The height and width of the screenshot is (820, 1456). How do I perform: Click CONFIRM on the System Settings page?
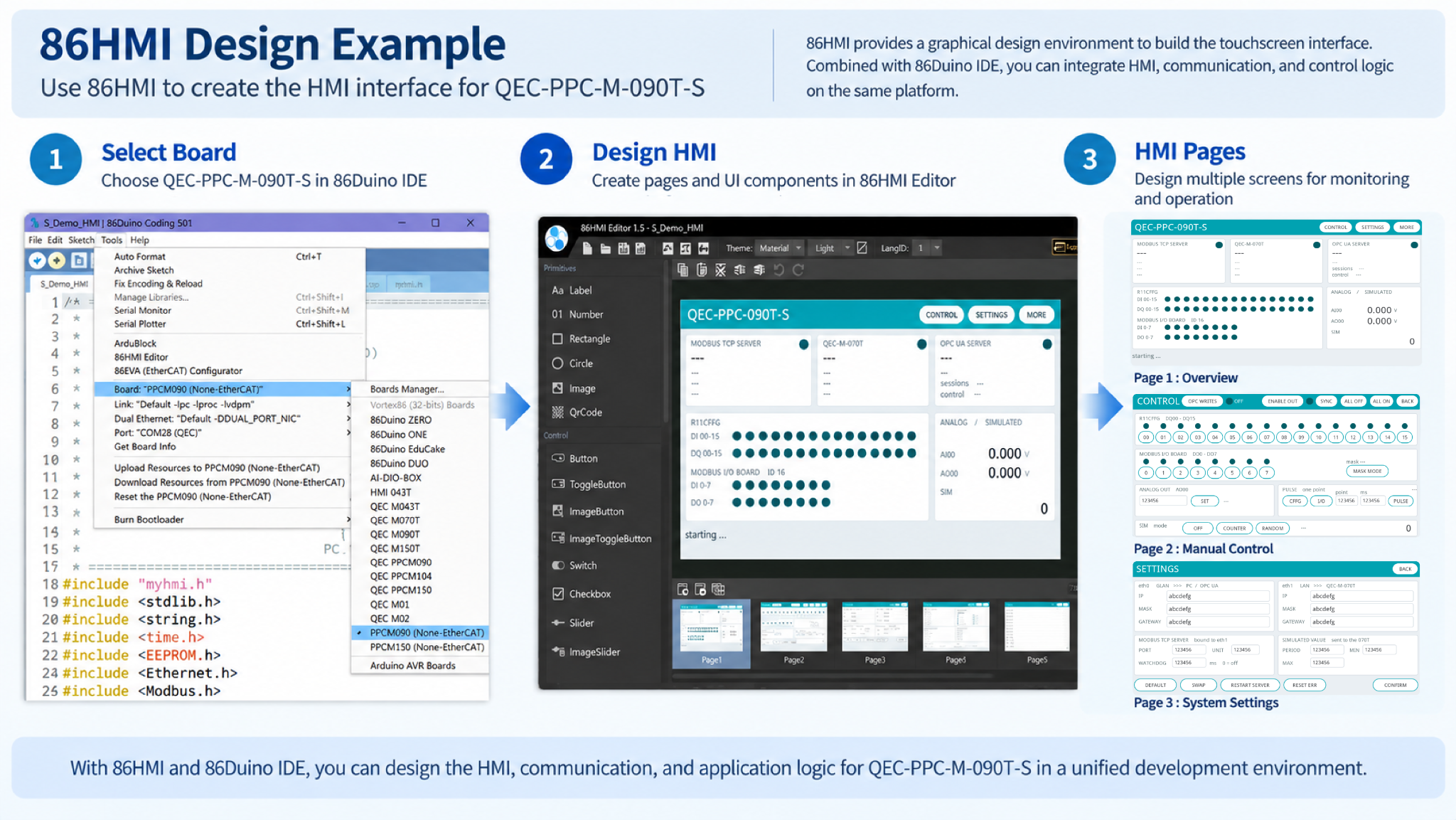click(1395, 685)
